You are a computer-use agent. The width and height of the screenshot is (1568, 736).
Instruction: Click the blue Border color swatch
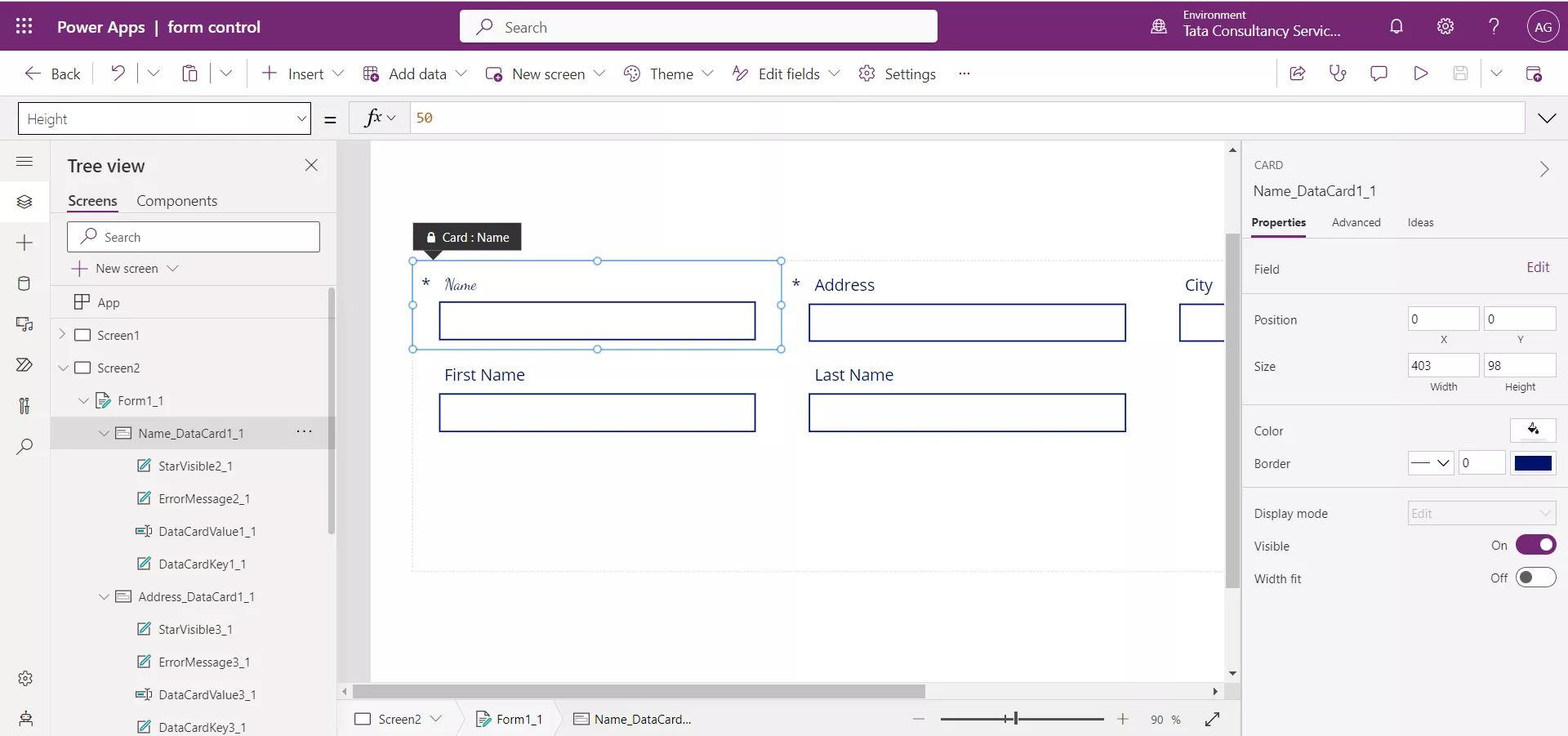1534,463
